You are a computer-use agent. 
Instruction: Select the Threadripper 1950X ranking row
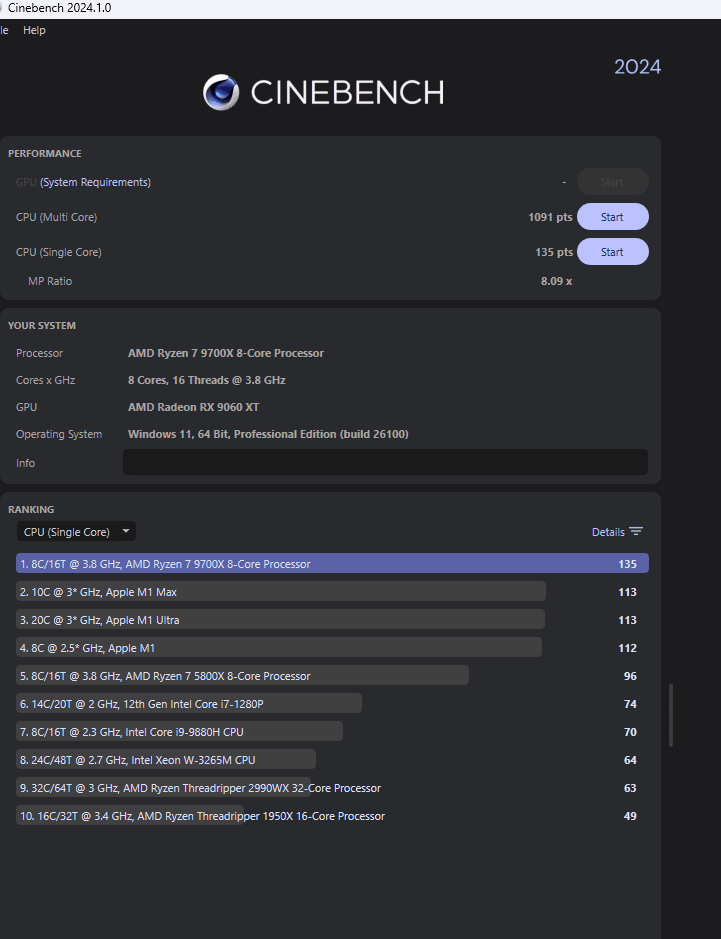332,816
